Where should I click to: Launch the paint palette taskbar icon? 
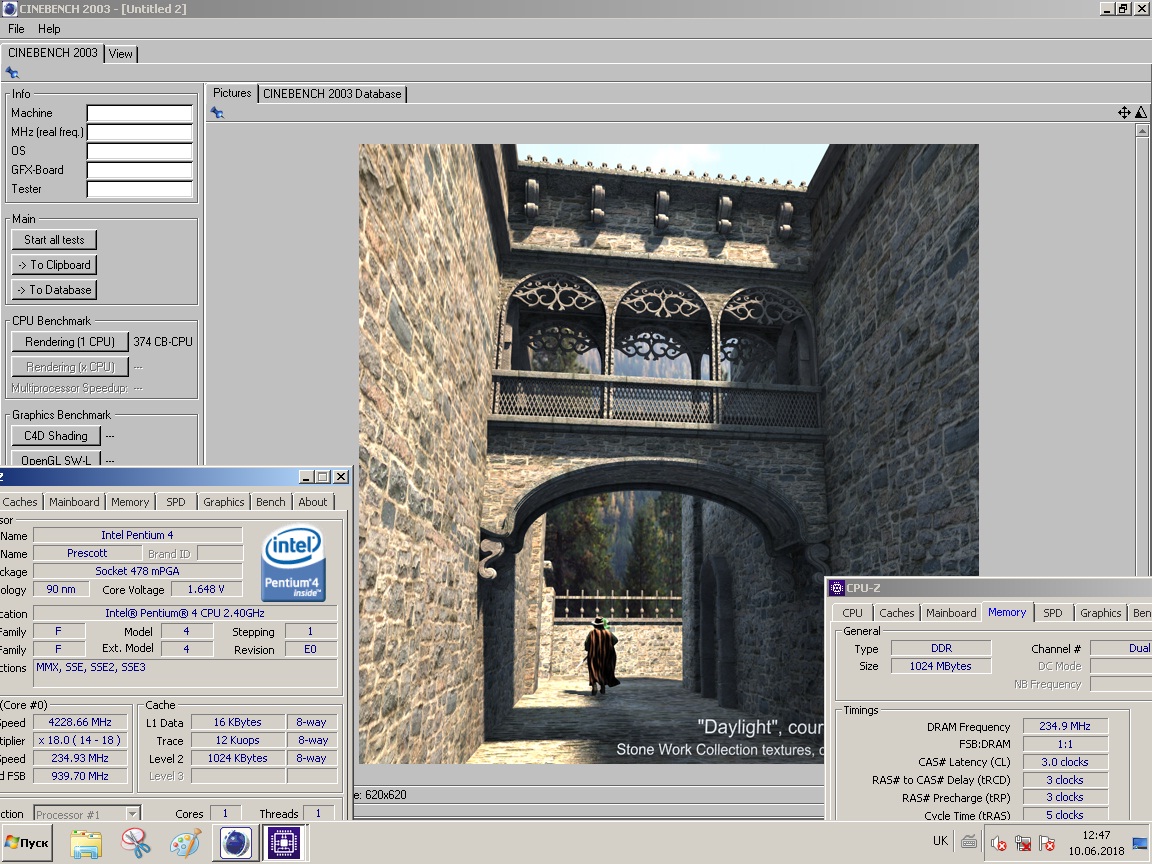coord(185,843)
